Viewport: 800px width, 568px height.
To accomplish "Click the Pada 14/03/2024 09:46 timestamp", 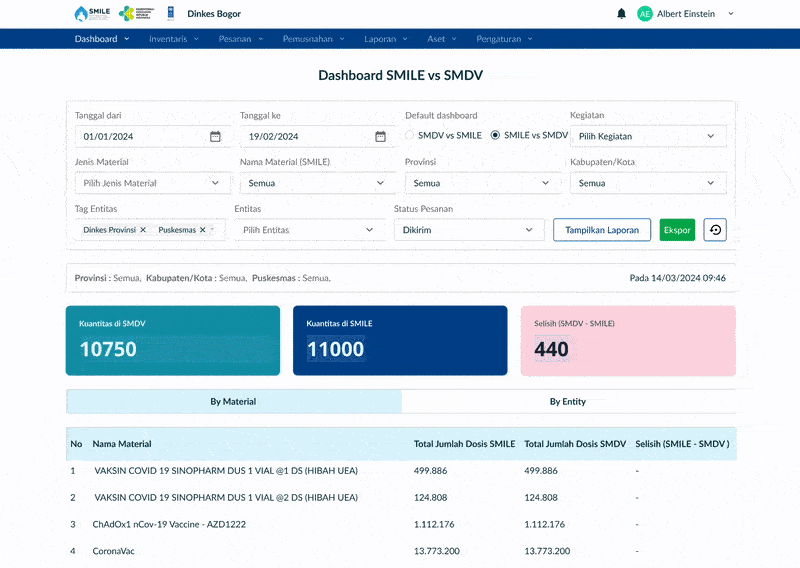I will click(x=677, y=278).
